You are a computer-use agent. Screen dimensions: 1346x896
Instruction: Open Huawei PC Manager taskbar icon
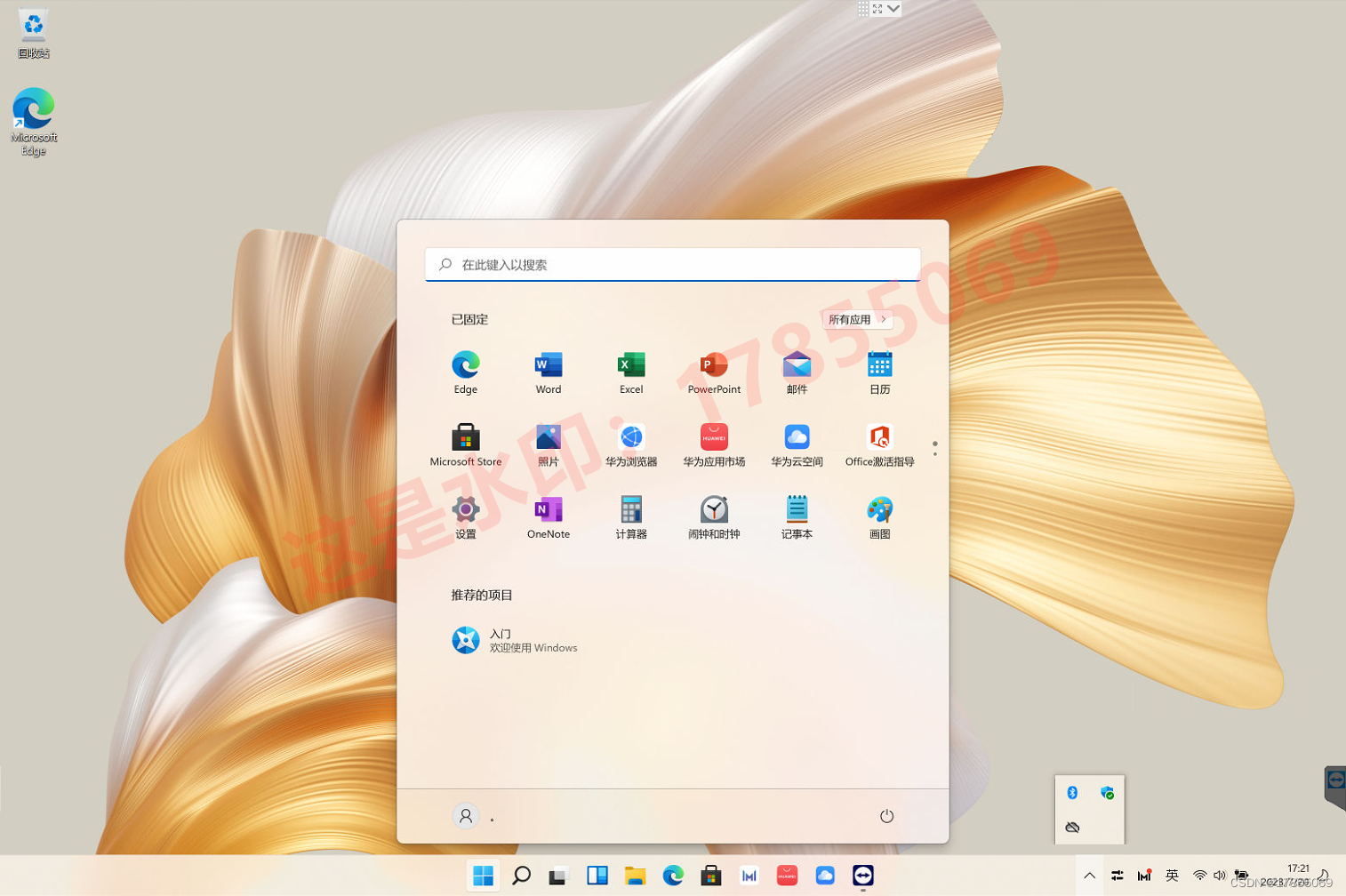tap(749, 876)
